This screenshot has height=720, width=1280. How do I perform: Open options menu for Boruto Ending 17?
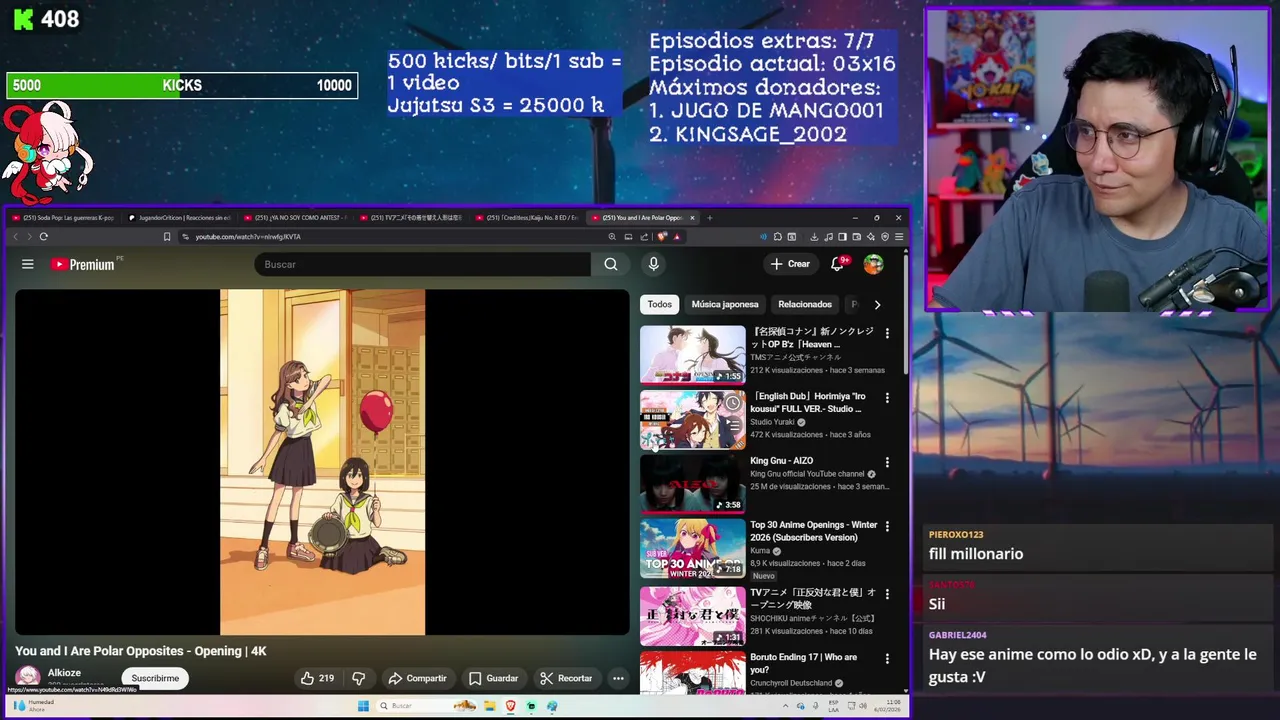[887, 659]
